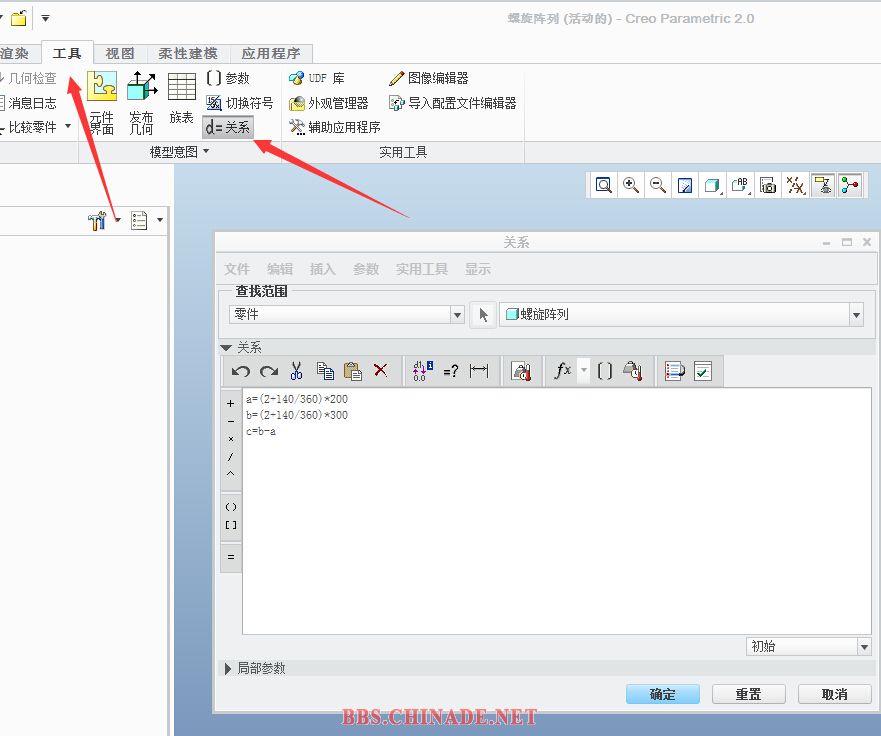Click the select-object pointer button
Viewport: 881px width, 736px height.
[x=483, y=315]
